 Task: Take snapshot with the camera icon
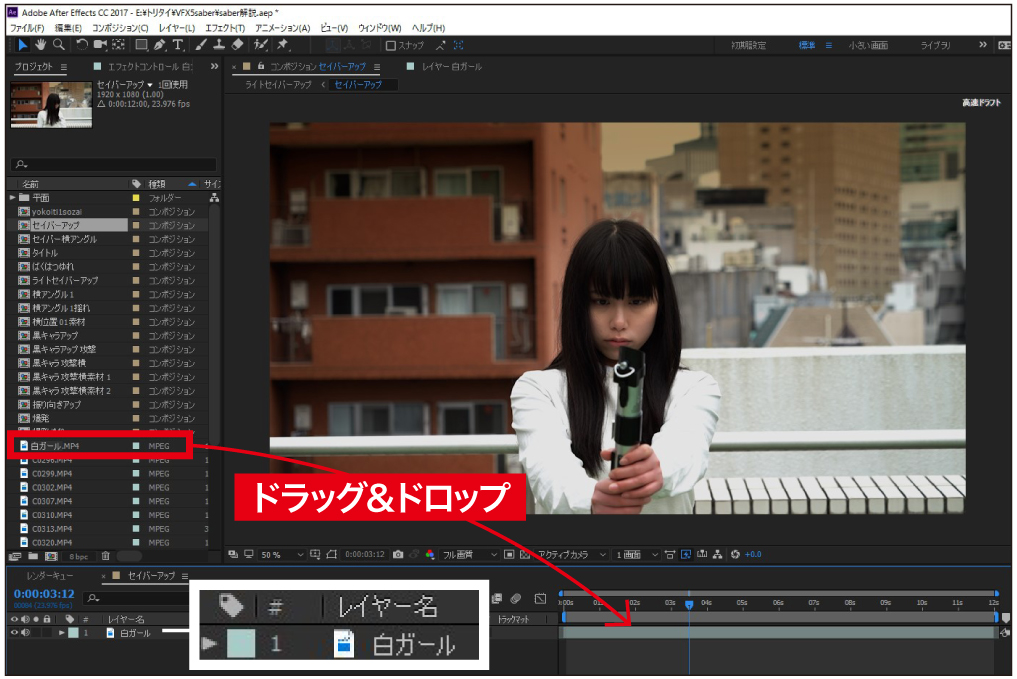[x=398, y=554]
